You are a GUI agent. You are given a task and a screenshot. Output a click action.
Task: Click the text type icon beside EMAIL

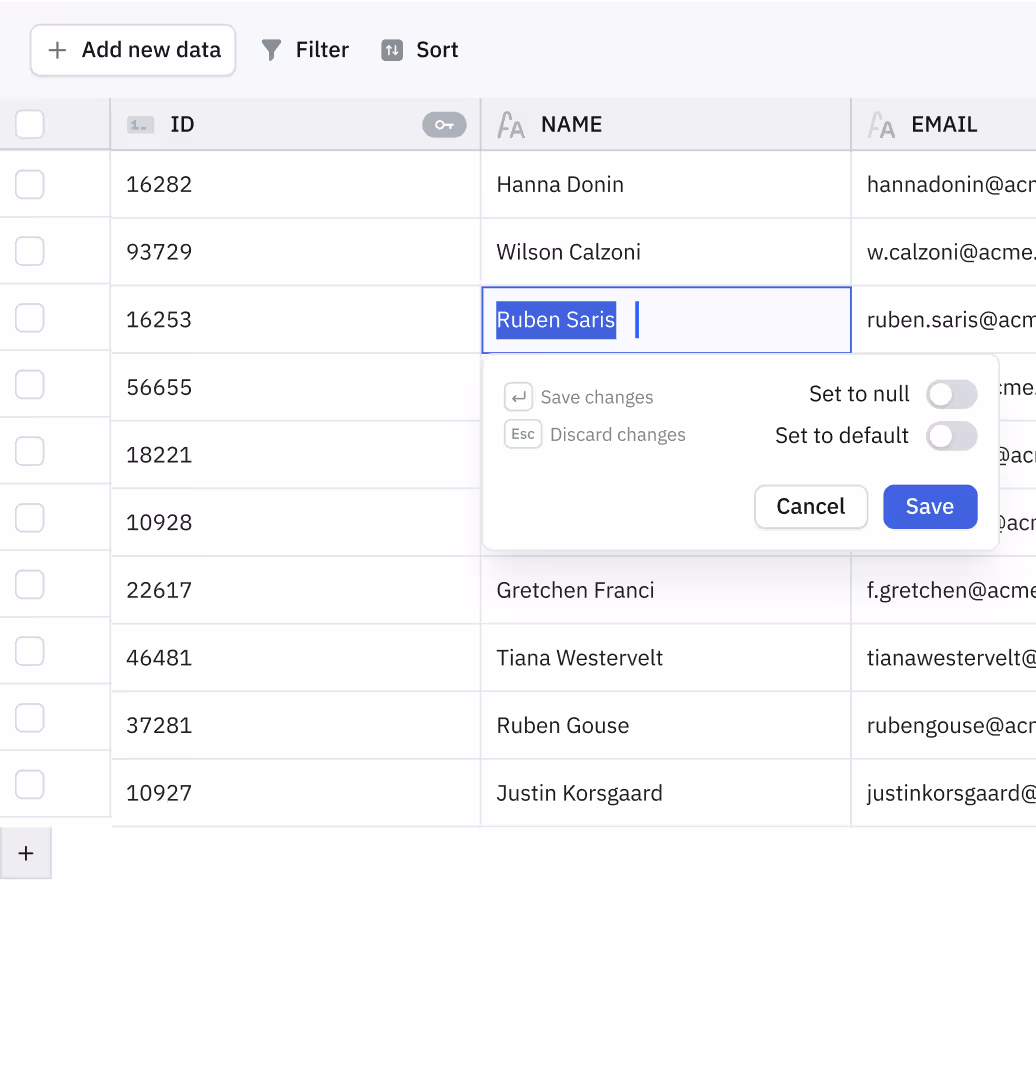[881, 125]
